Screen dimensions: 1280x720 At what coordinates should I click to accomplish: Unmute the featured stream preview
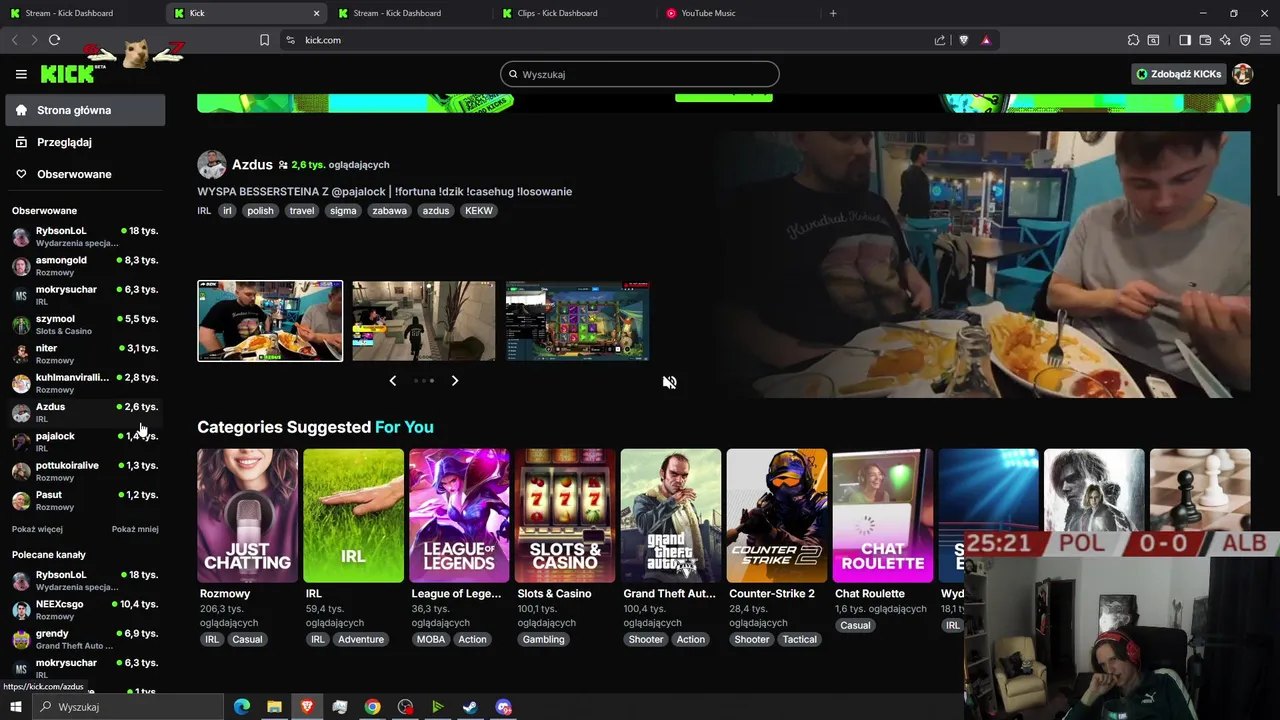pyautogui.click(x=670, y=382)
